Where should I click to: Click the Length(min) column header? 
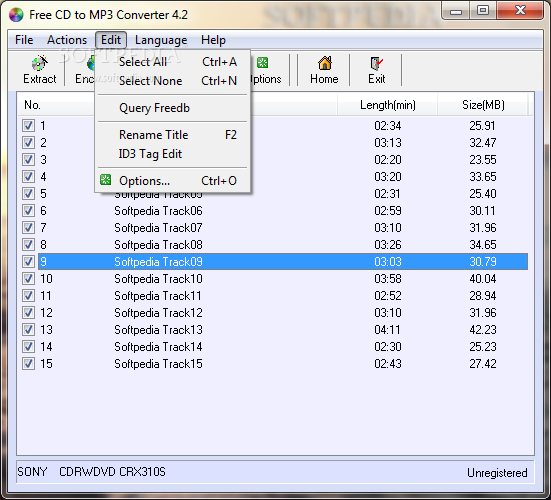[x=388, y=105]
